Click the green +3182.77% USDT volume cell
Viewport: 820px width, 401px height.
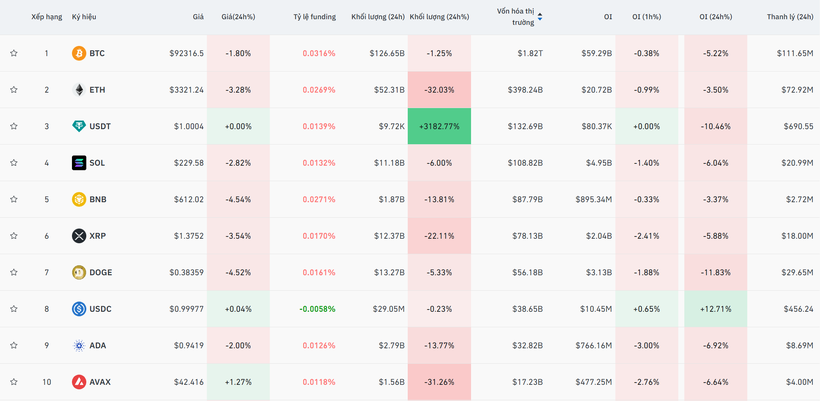point(439,126)
